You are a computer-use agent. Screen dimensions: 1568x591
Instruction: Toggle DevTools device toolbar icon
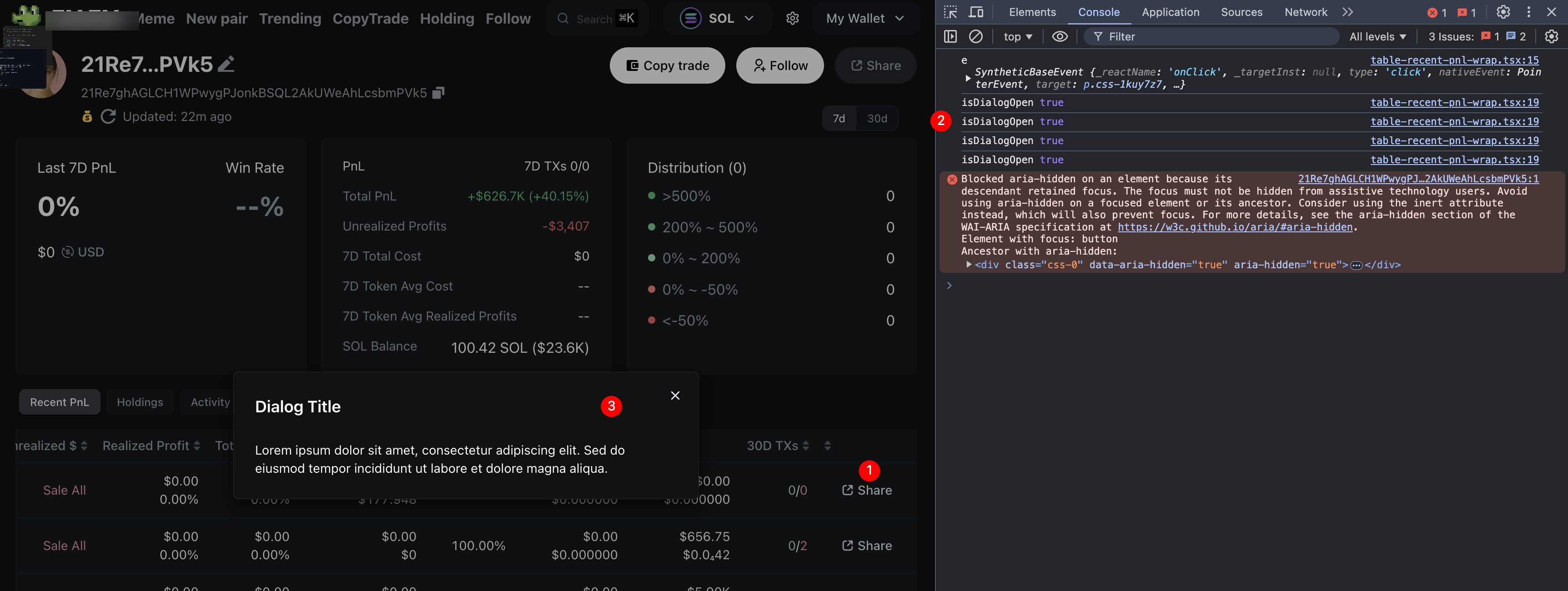coord(976,12)
